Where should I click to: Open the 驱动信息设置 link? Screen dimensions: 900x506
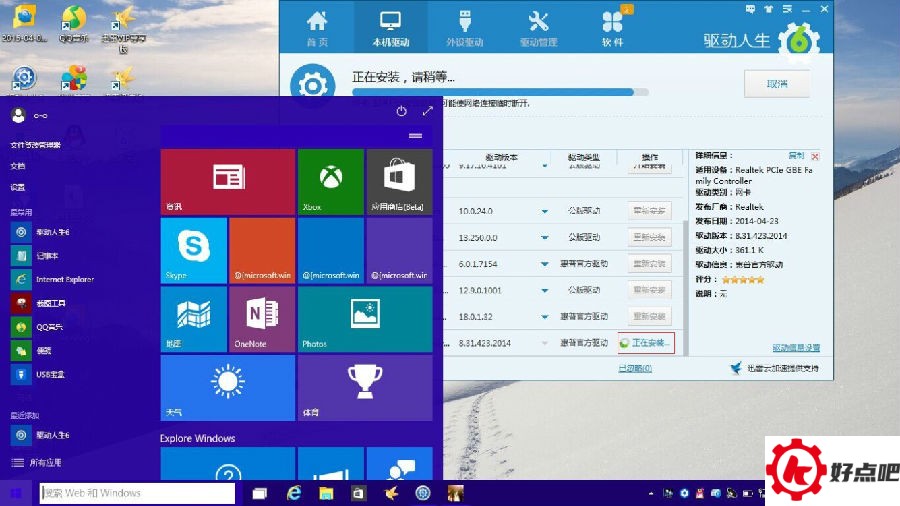[796, 348]
